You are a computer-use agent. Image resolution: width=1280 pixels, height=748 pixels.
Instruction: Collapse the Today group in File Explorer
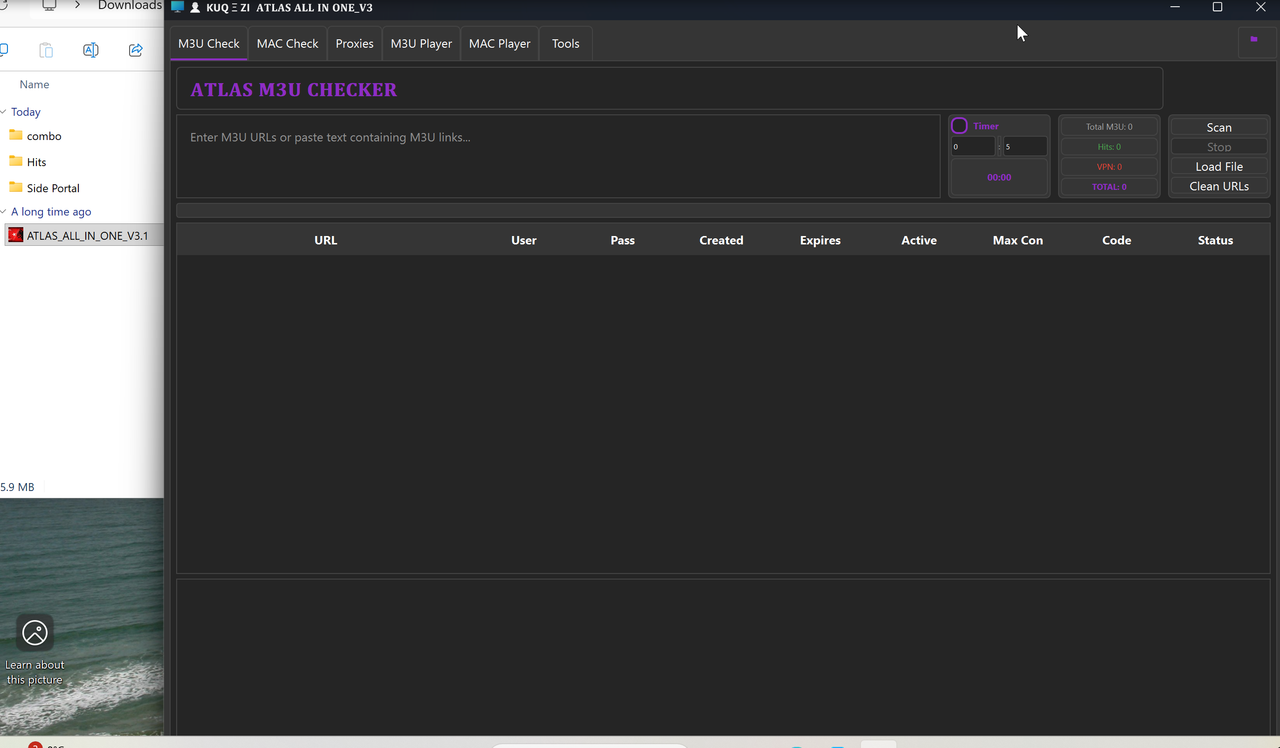[x=4, y=112]
